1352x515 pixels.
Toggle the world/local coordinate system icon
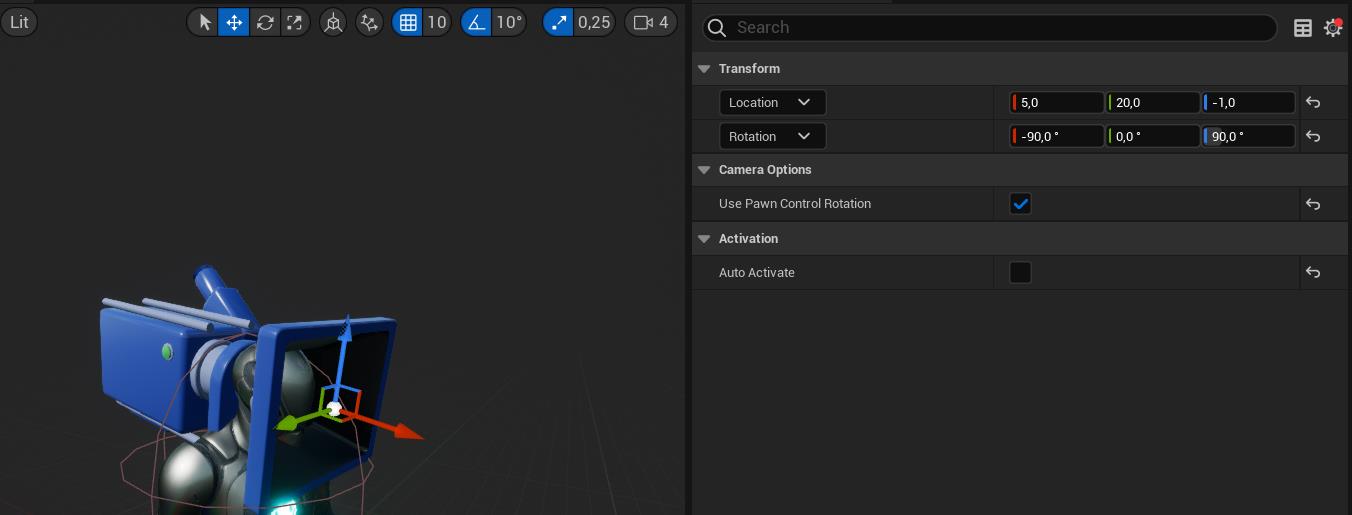coord(333,22)
